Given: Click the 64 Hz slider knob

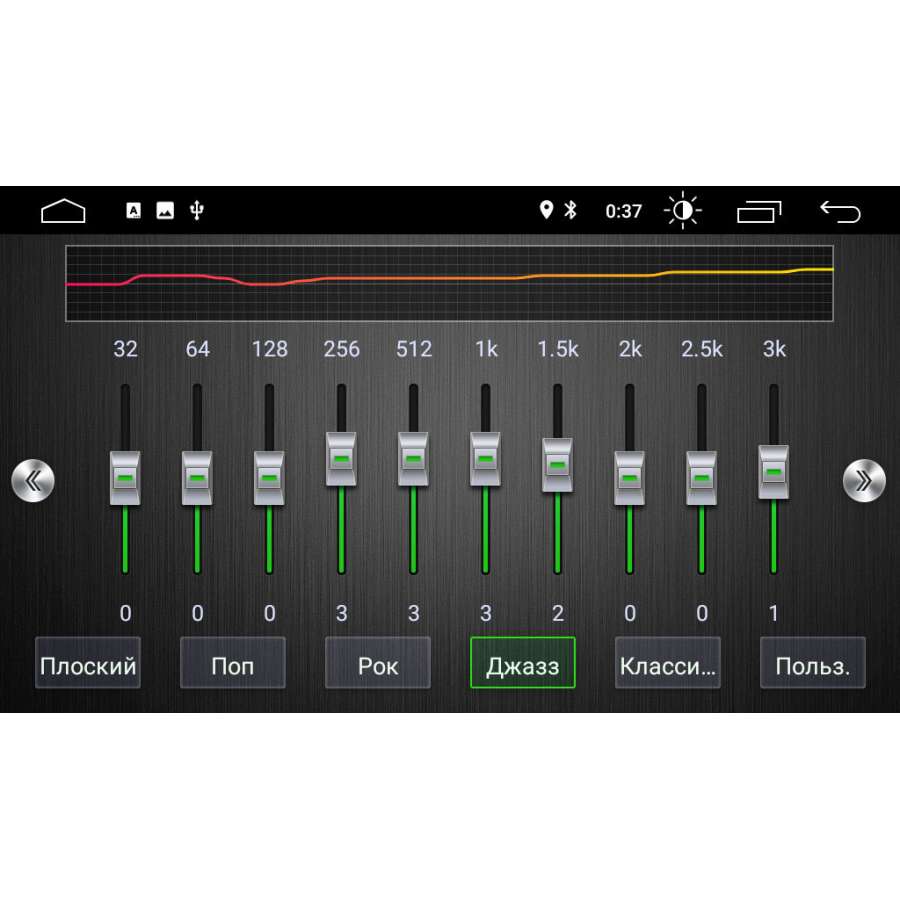Looking at the screenshot, I should coord(197,478).
